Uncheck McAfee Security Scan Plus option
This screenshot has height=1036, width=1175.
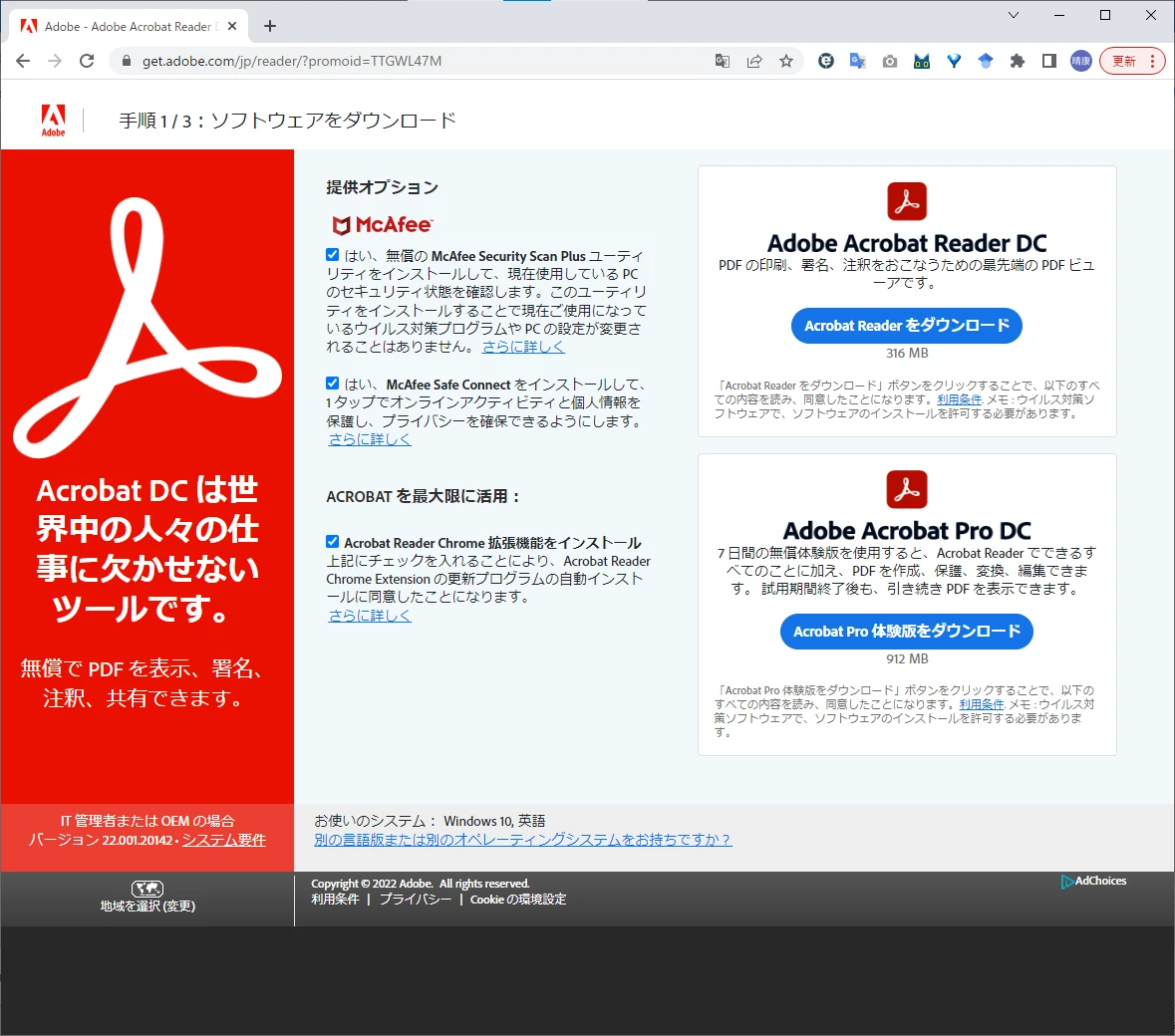click(333, 255)
